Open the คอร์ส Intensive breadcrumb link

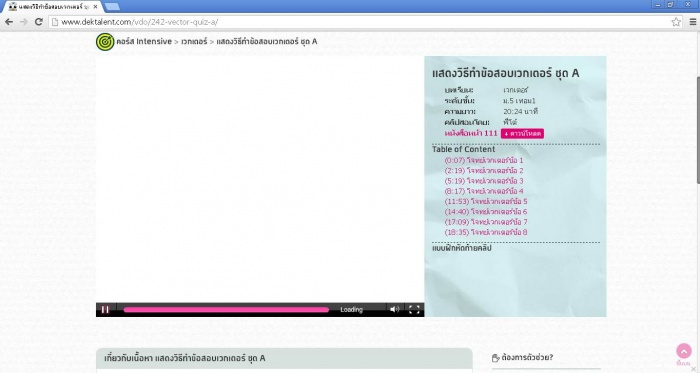pos(144,41)
